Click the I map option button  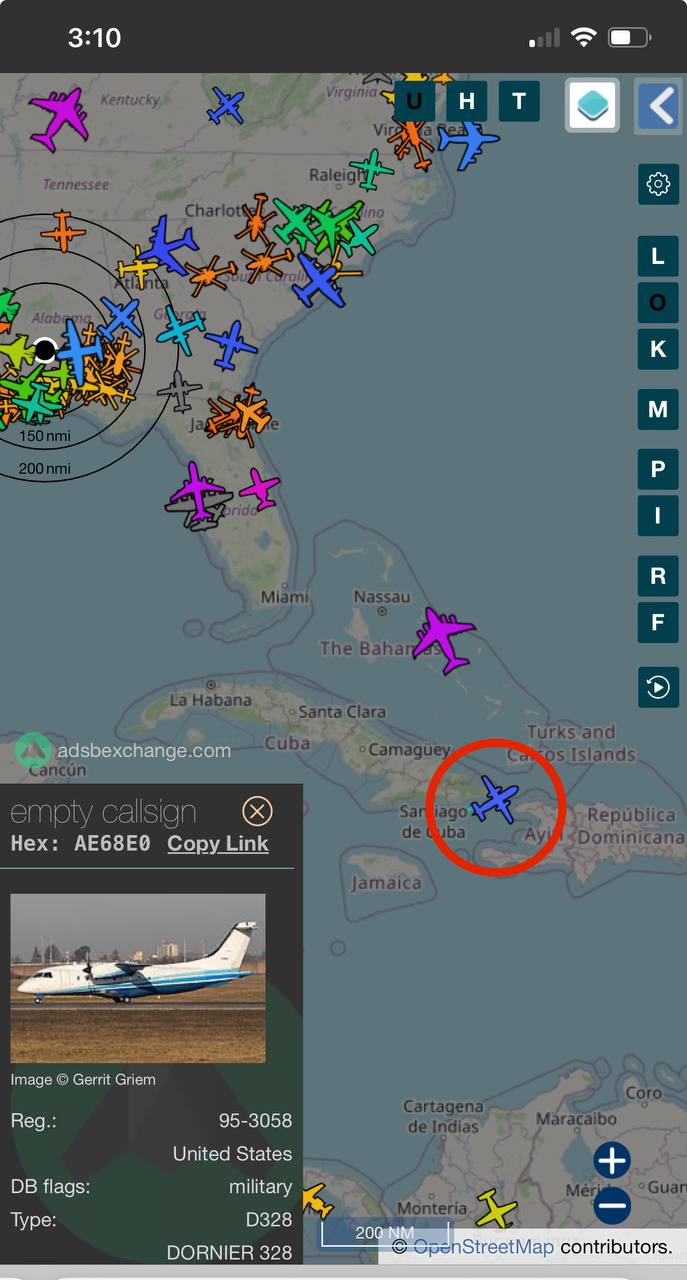pyautogui.click(x=658, y=516)
